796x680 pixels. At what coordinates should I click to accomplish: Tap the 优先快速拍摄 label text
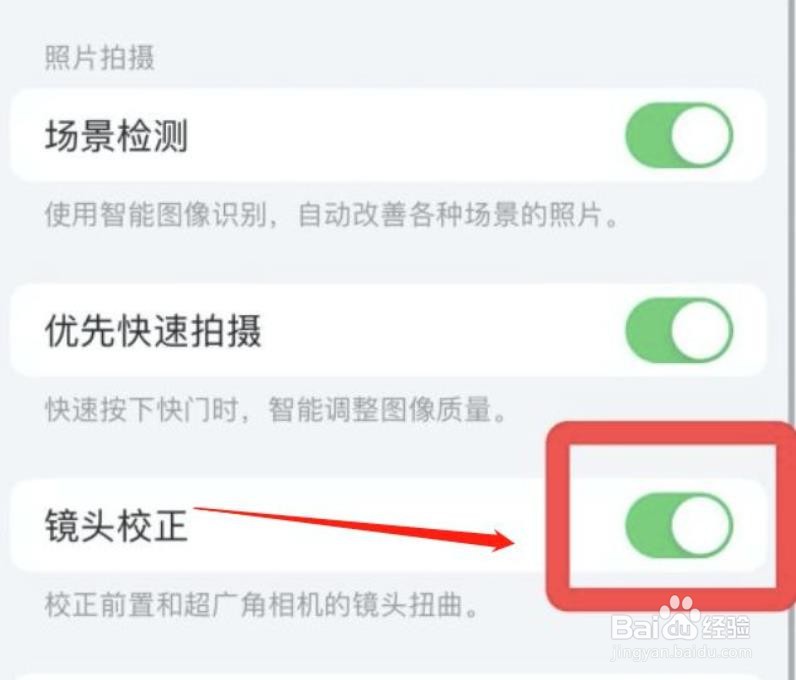click(153, 330)
